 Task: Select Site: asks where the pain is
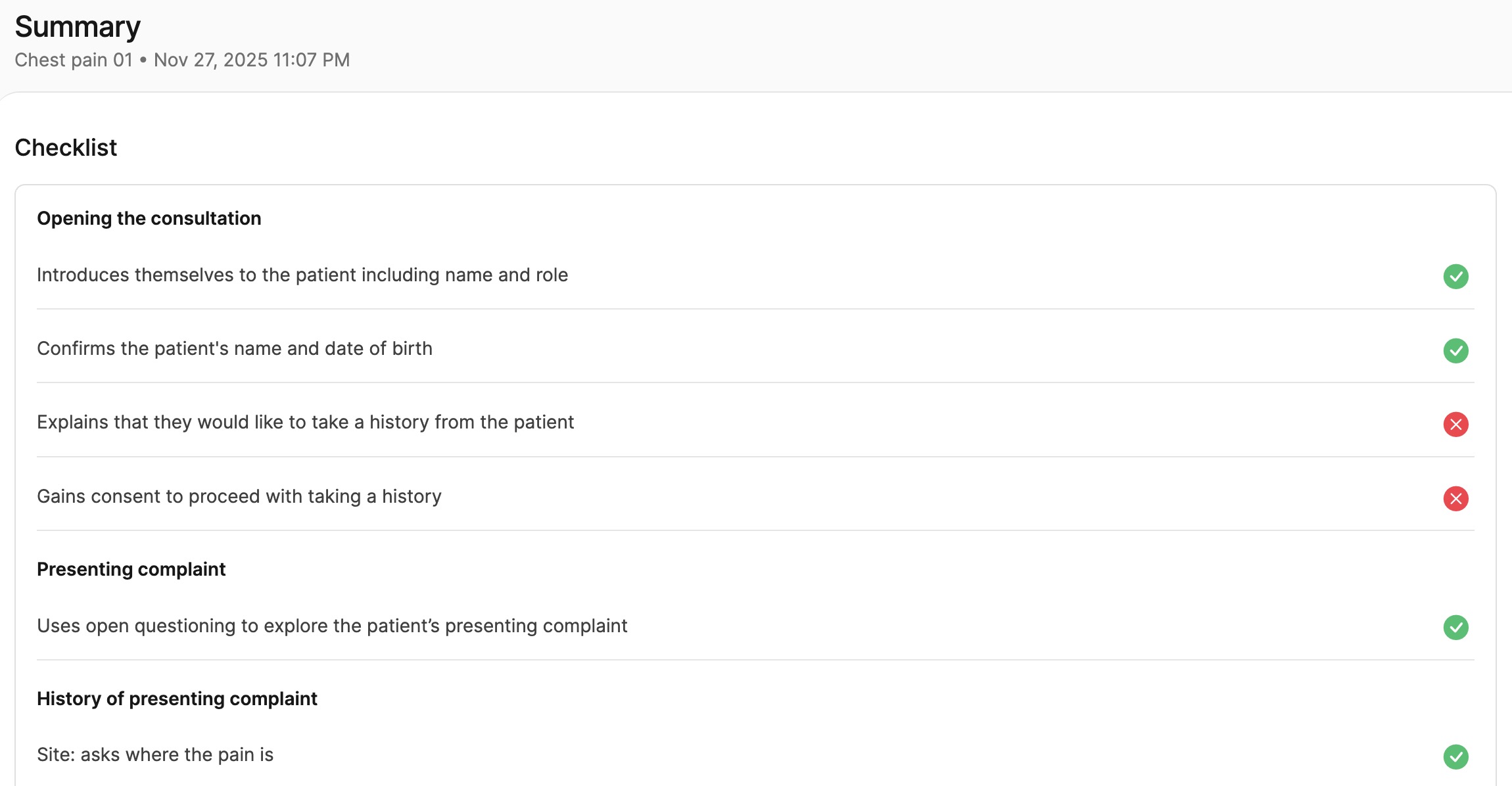[155, 754]
